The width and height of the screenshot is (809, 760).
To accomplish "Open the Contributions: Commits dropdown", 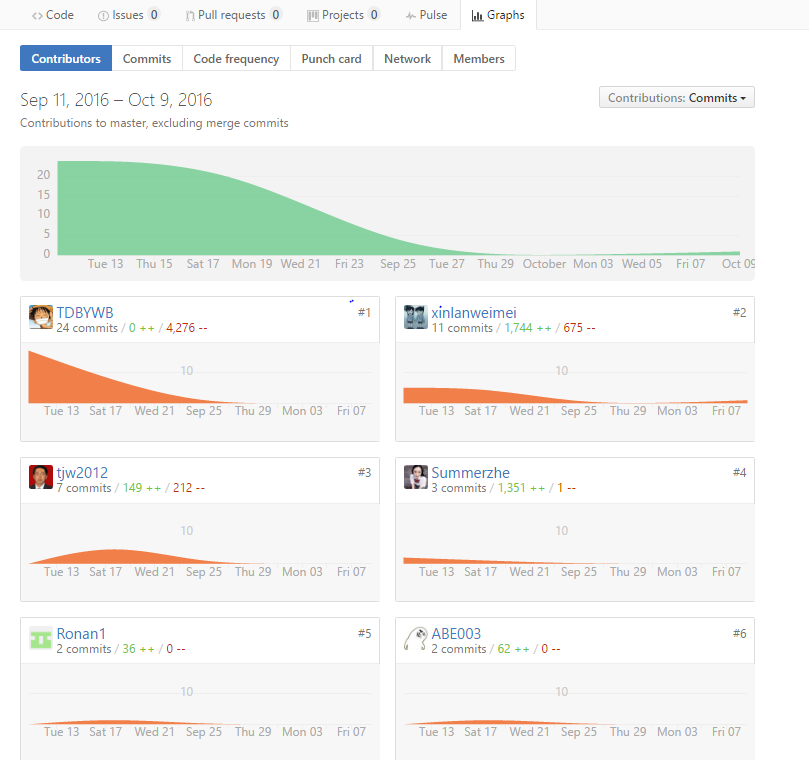I will pos(676,98).
